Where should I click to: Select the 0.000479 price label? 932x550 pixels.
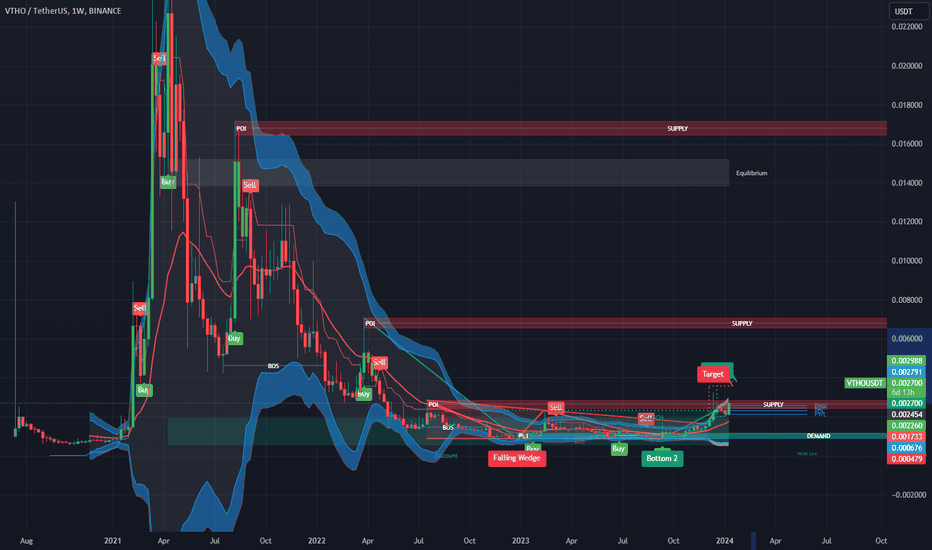906,458
